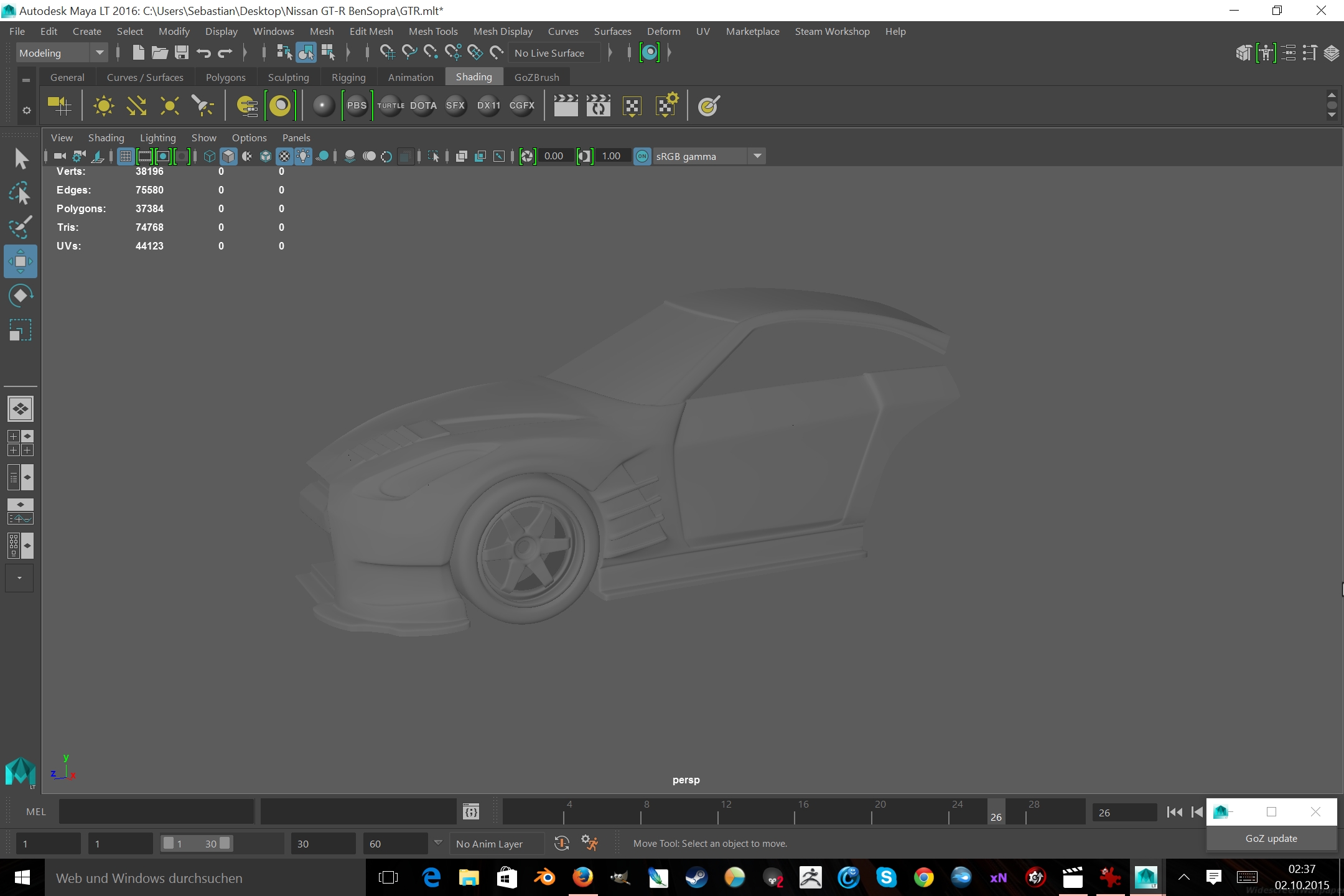Open the viewport Lighting menu
This screenshot has height=896, width=1344.
click(x=157, y=138)
